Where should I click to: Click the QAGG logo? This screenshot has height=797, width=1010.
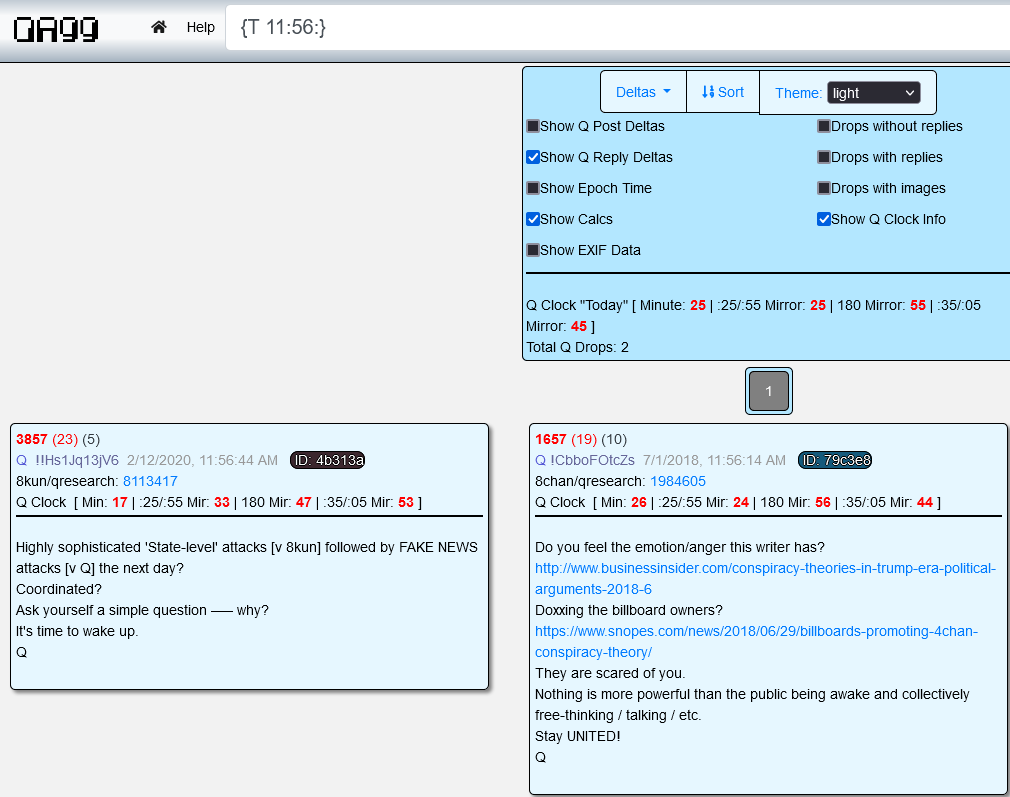coord(56,29)
